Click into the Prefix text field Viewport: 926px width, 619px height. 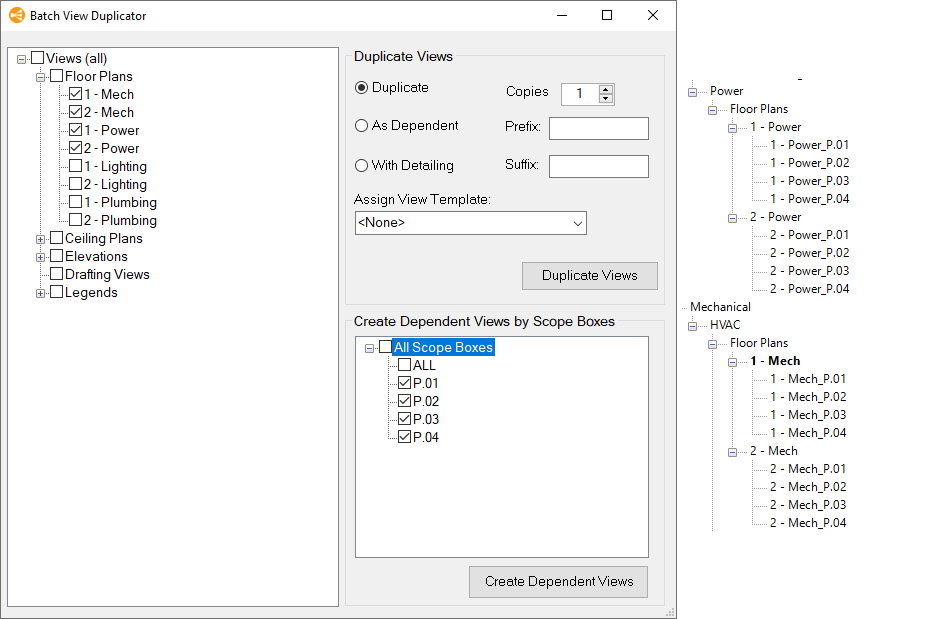click(598, 128)
